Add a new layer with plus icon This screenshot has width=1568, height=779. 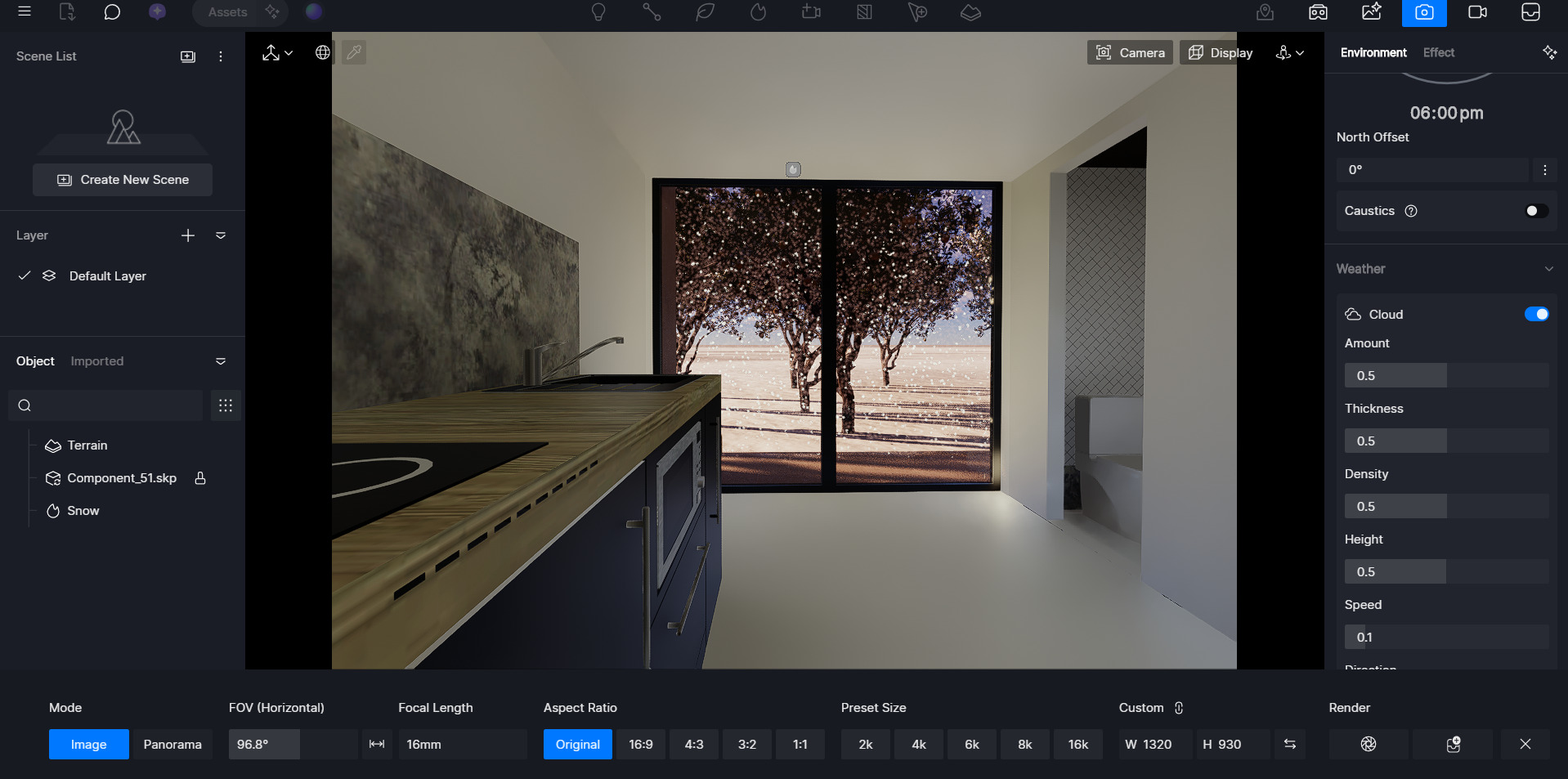click(188, 235)
